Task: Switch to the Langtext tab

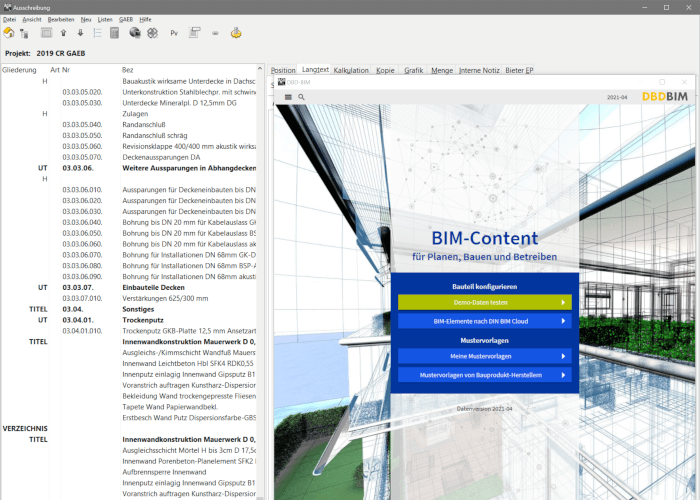Action: click(315, 70)
